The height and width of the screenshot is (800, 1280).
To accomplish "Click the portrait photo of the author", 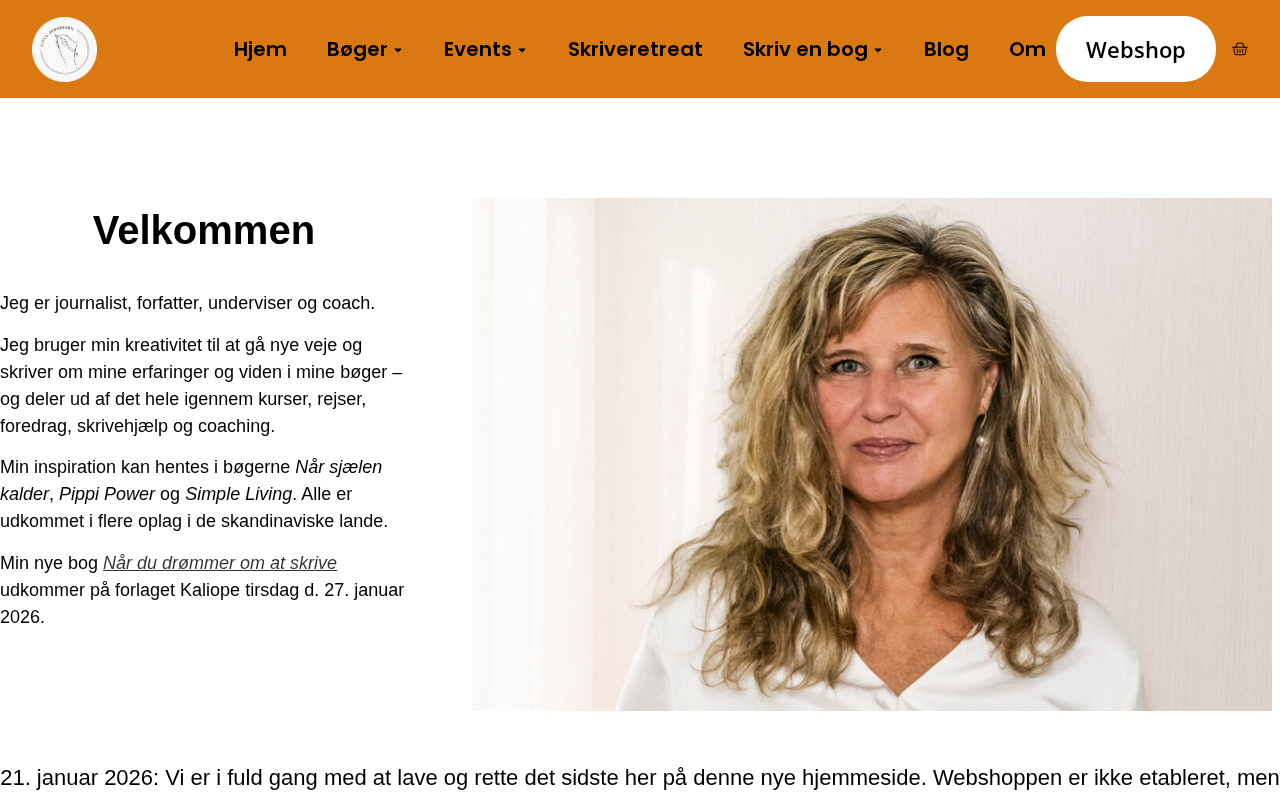I will [x=872, y=454].
